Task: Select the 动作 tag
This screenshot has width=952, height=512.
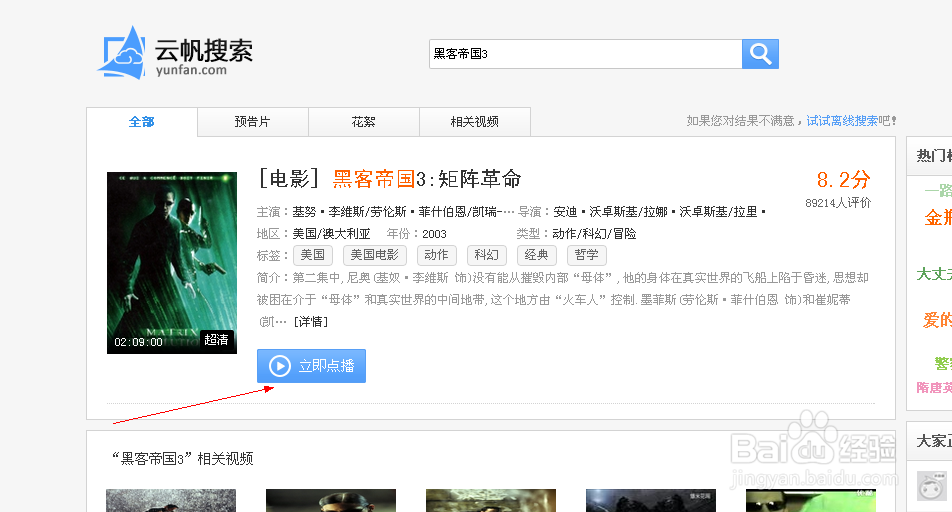Action: point(437,255)
